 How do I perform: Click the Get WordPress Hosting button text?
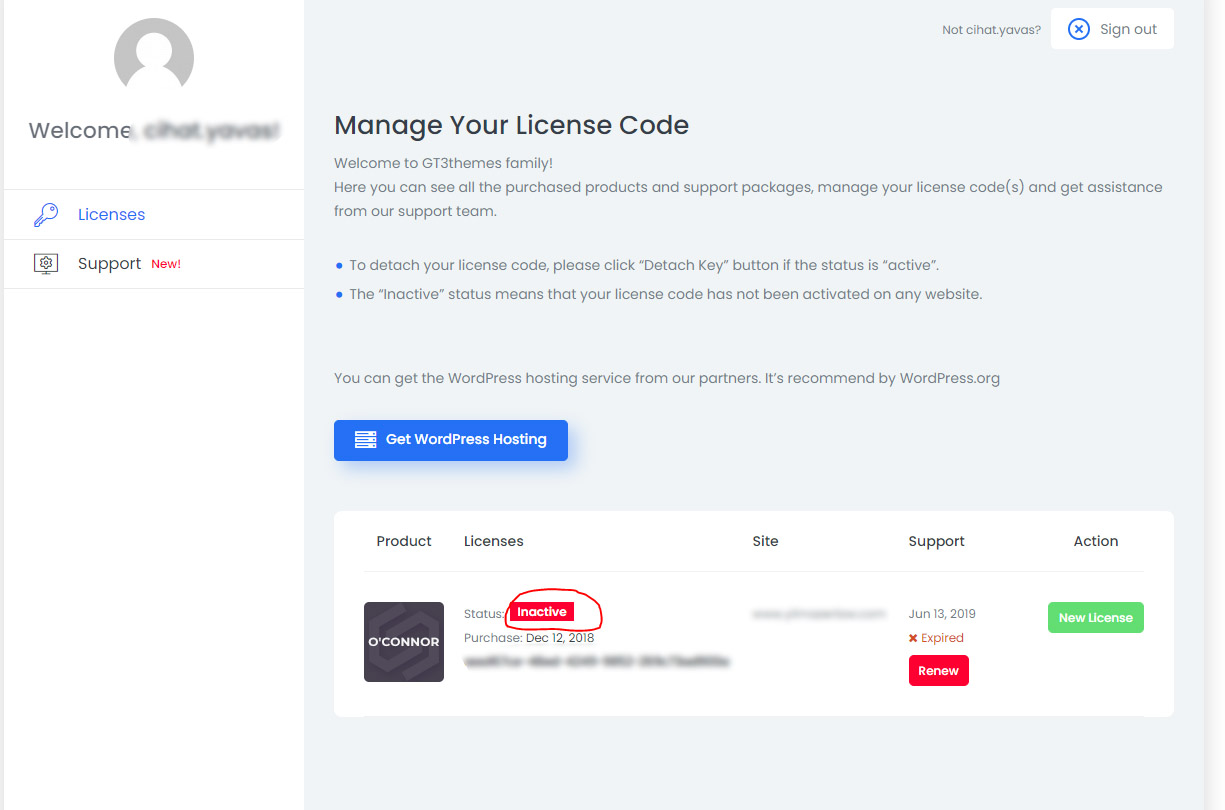pyautogui.click(x=466, y=440)
